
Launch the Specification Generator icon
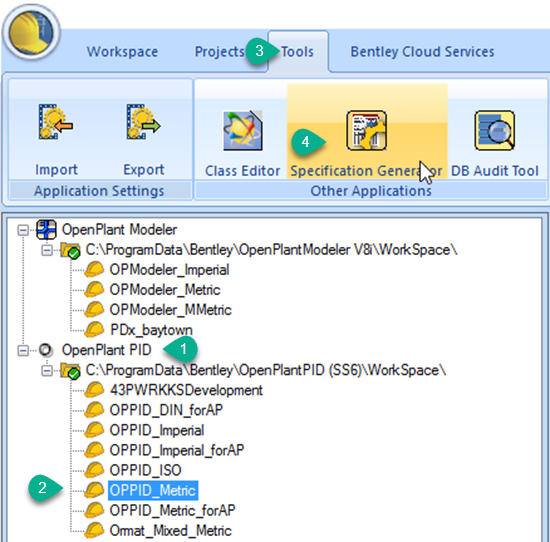367,131
